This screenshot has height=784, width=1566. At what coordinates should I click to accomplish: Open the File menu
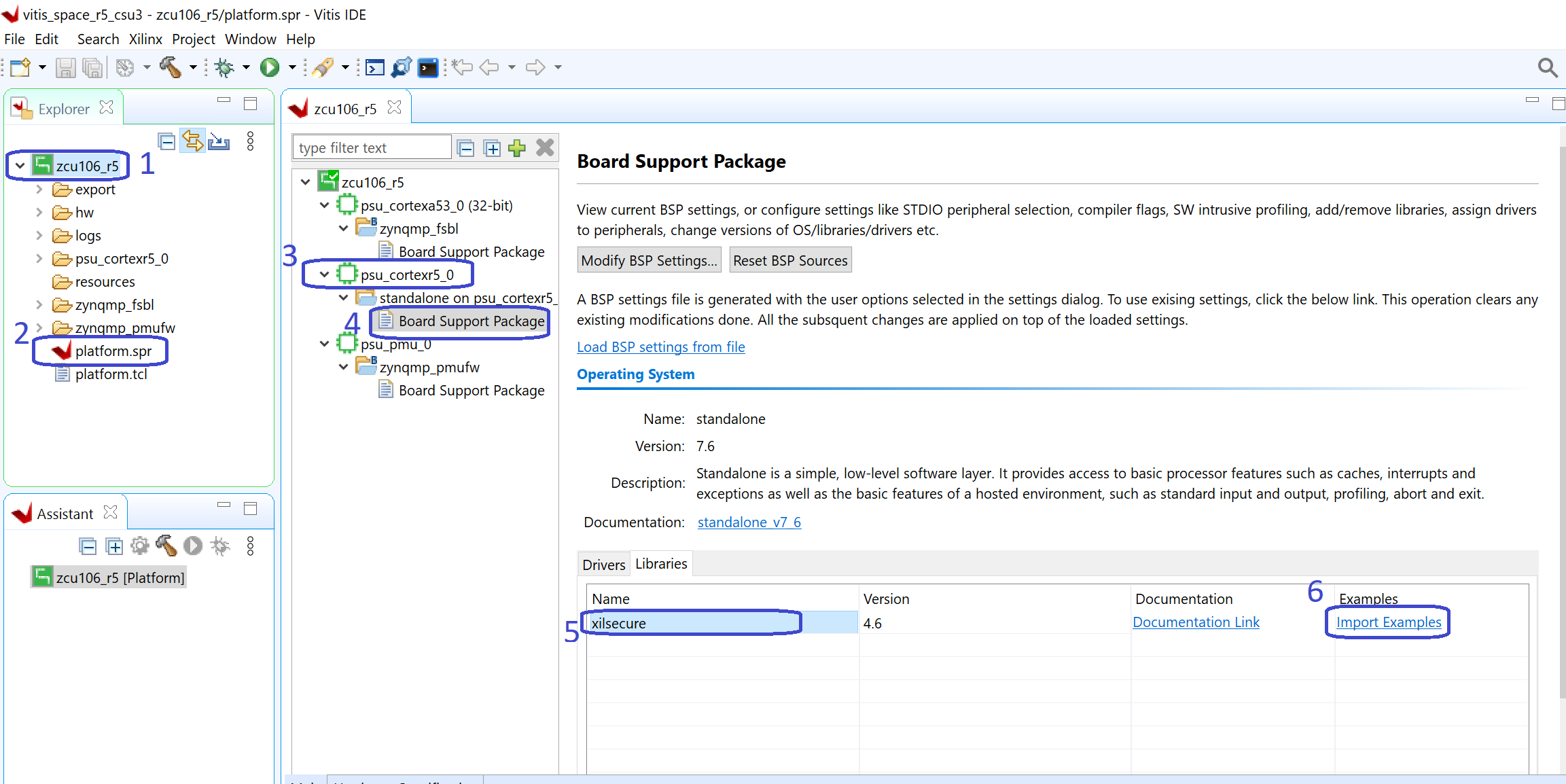pos(14,39)
